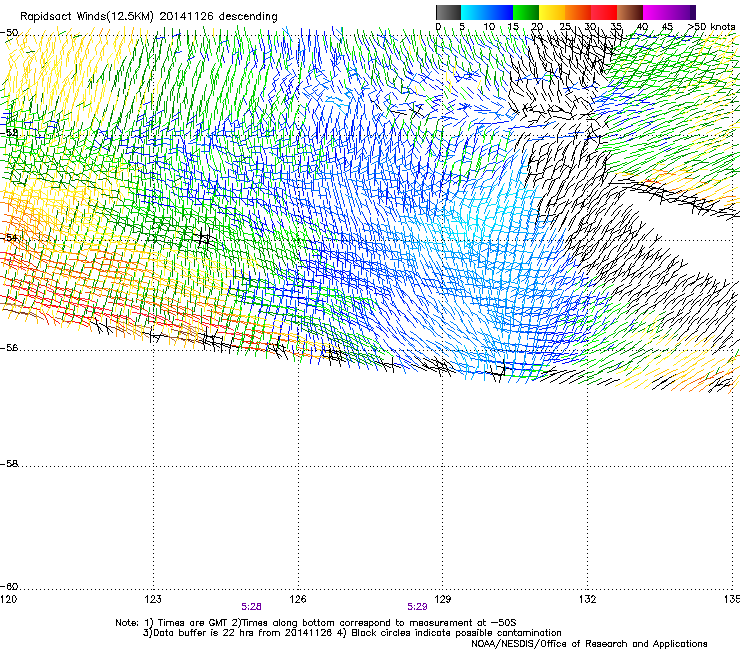Click the '132' longitude axis label
The image size is (740, 650).
tap(588, 599)
